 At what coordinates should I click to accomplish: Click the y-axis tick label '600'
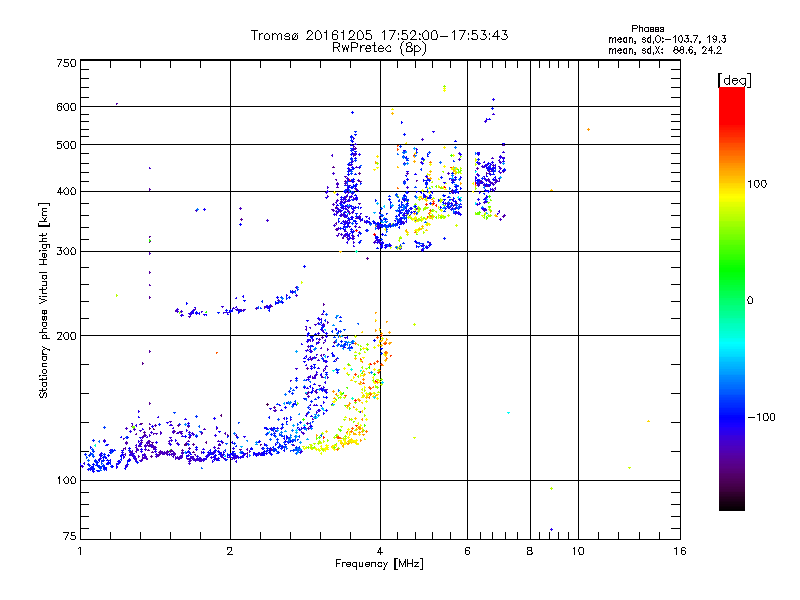[x=66, y=107]
